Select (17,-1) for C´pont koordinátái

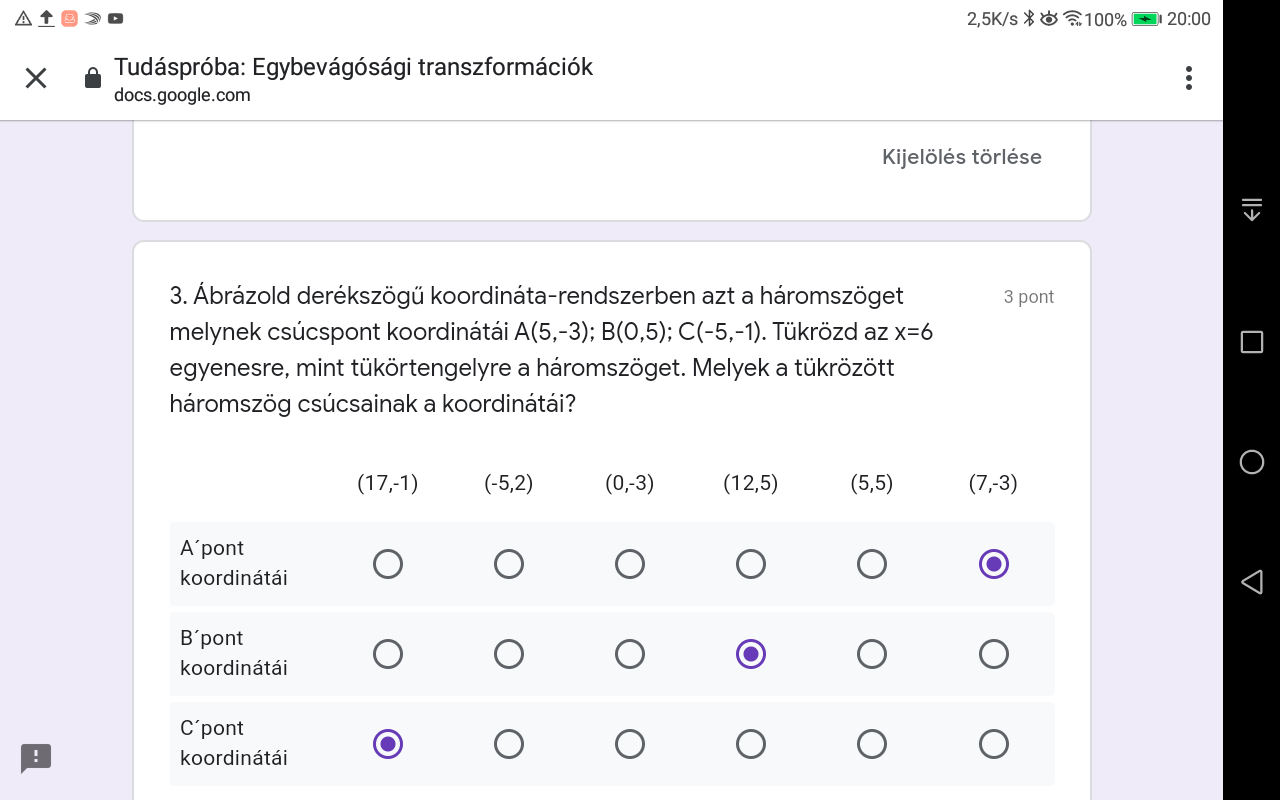pyautogui.click(x=388, y=744)
